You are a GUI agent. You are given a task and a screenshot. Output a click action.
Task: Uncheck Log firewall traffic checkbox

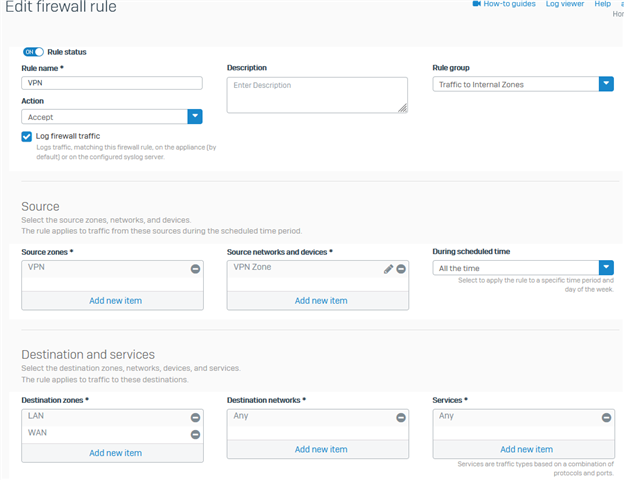click(27, 136)
